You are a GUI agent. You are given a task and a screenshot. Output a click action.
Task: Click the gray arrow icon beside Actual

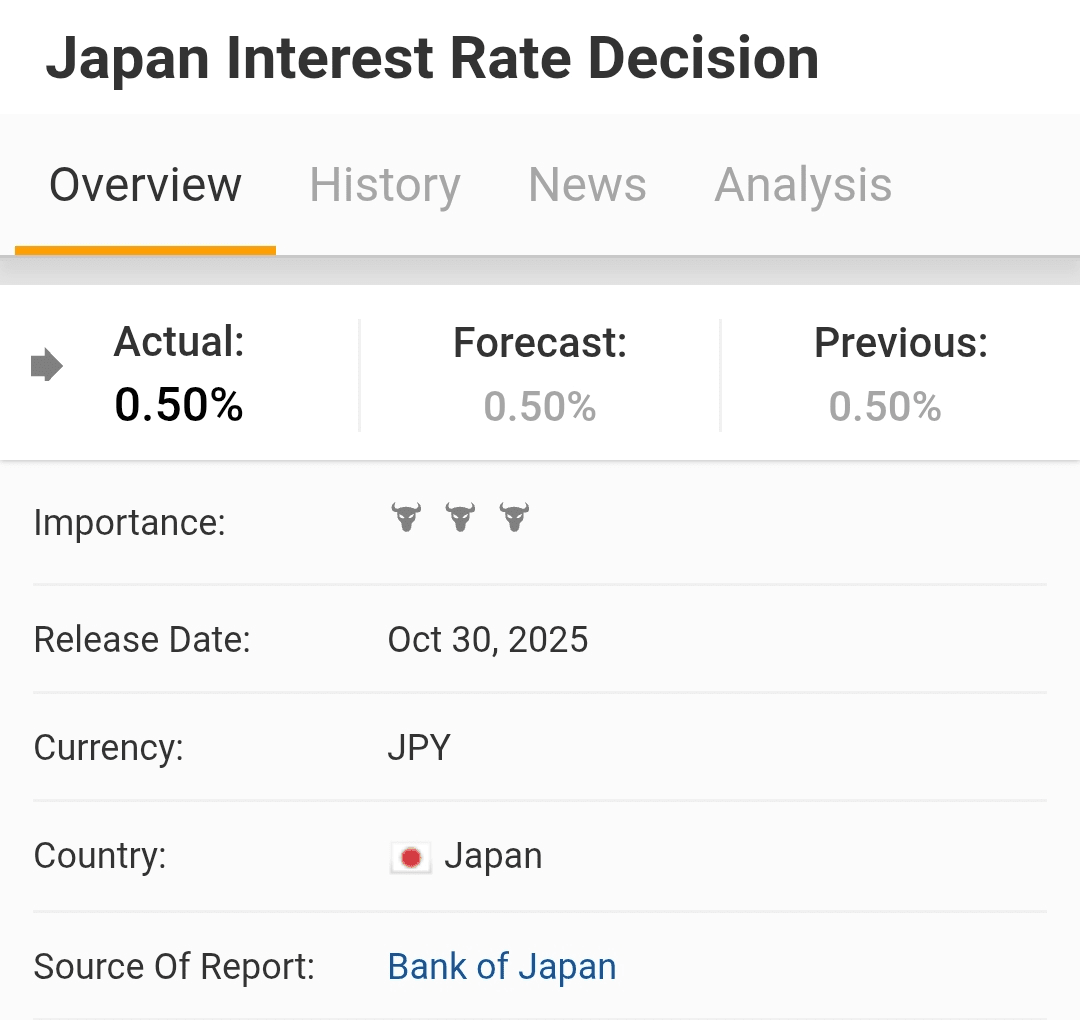click(x=47, y=364)
